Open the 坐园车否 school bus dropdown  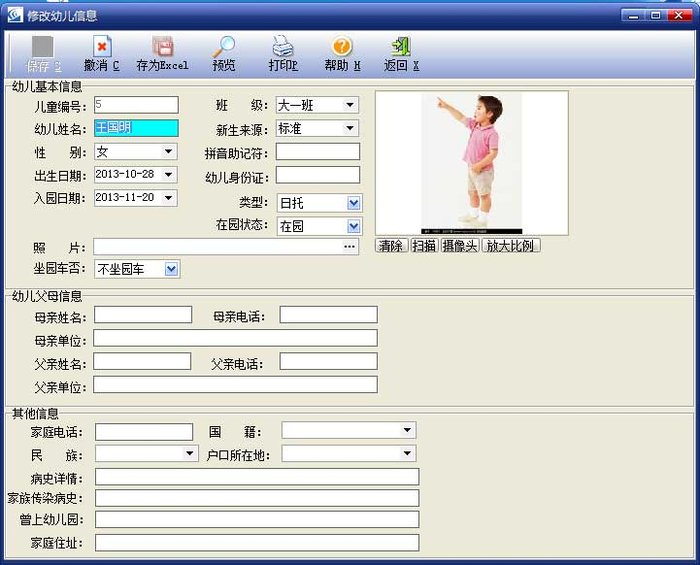(171, 269)
